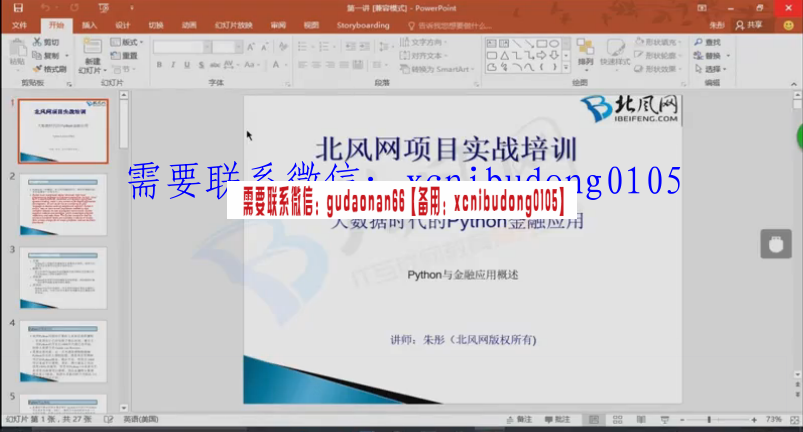Viewport: 803px width, 432px height.
Task: Open the Design (设计) tab
Action: pyautogui.click(x=122, y=25)
